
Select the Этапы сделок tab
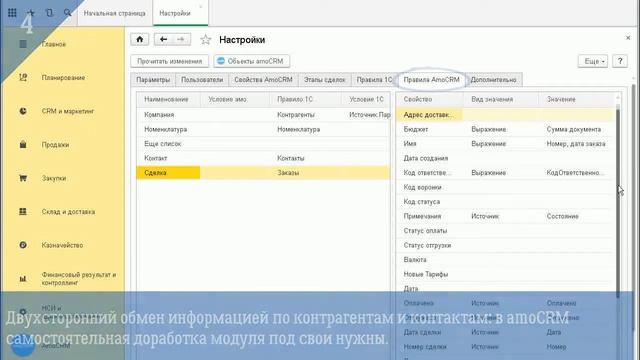(x=324, y=80)
